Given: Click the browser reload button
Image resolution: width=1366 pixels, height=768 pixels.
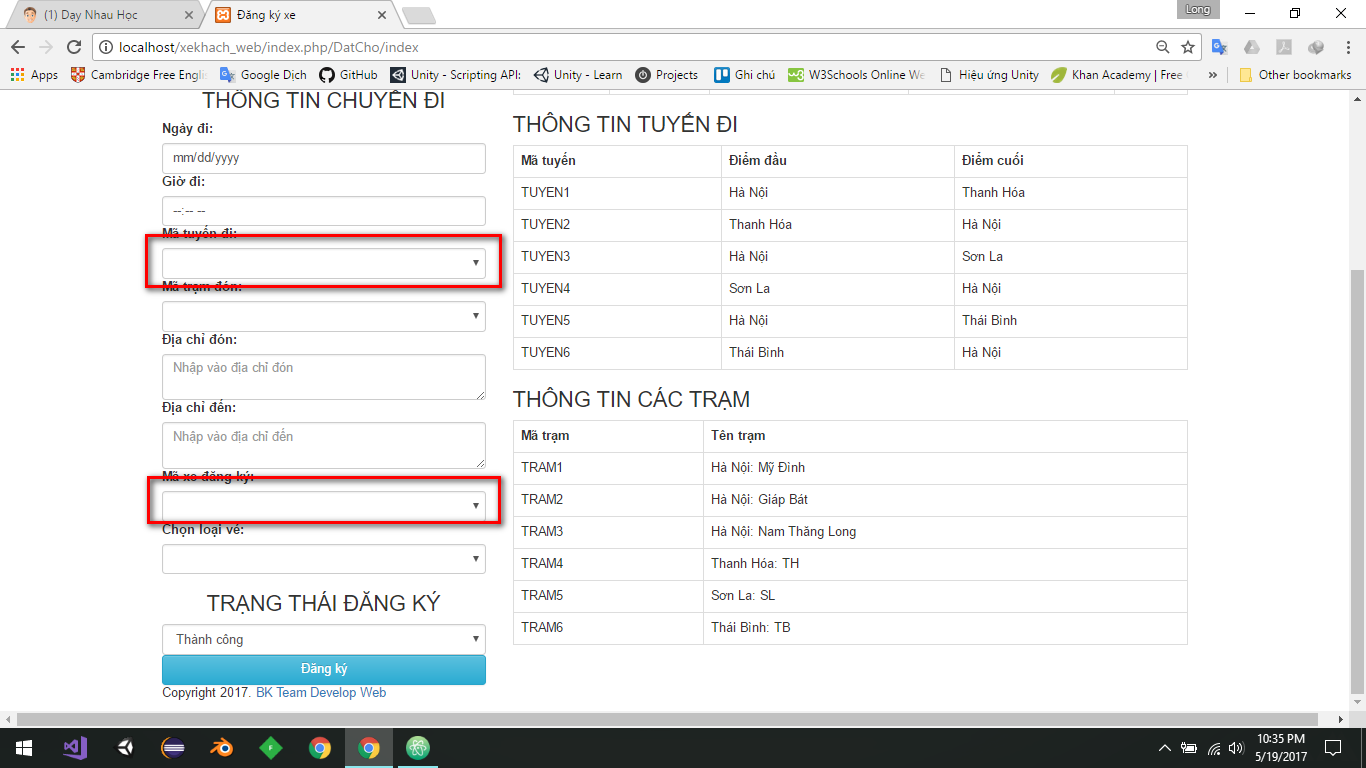Looking at the screenshot, I should [73, 47].
